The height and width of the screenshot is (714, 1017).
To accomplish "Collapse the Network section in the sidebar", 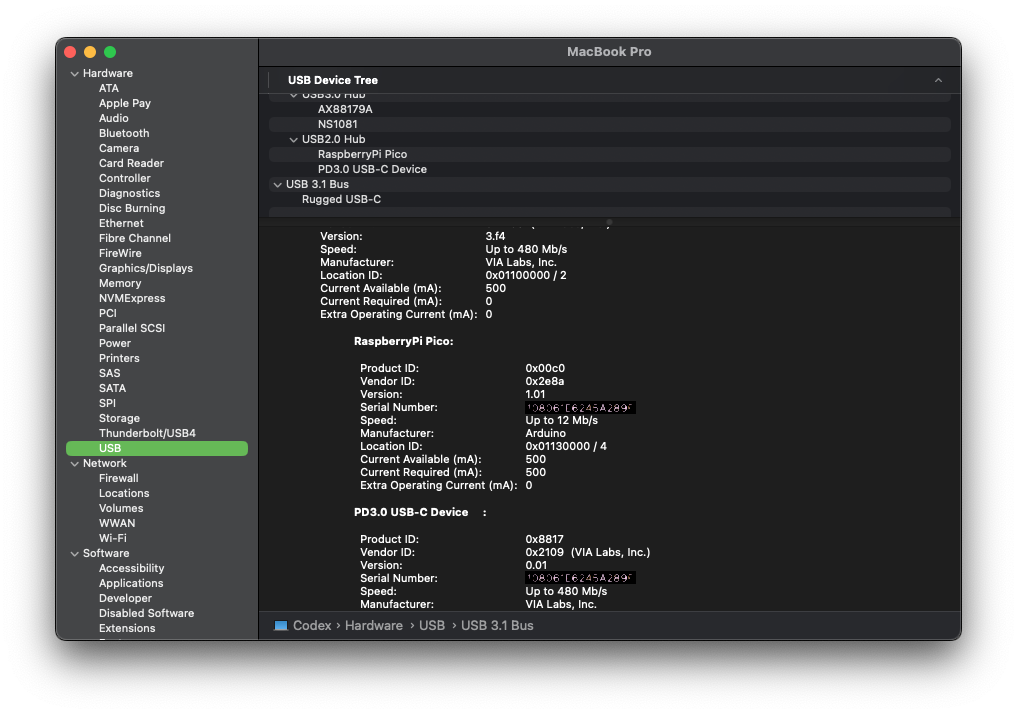I will click(74, 464).
